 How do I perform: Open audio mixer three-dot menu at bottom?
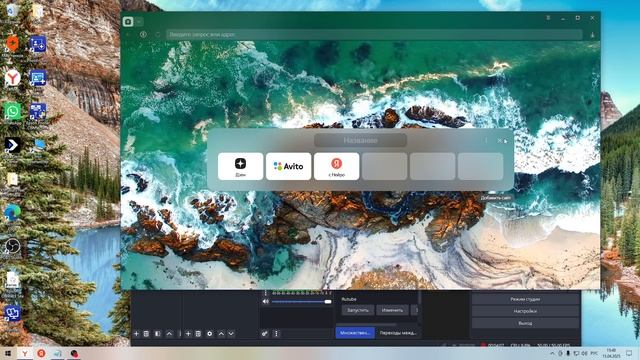click(x=276, y=333)
